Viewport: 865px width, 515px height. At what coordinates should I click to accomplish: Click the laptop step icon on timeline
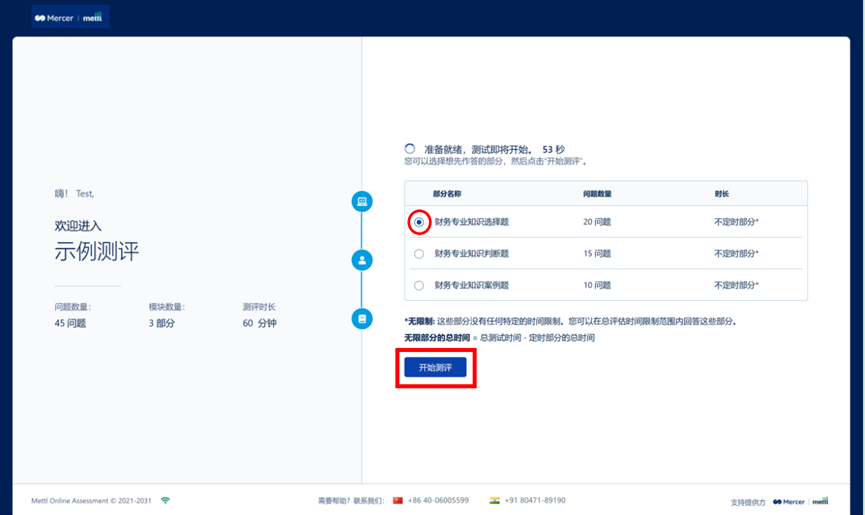362,202
